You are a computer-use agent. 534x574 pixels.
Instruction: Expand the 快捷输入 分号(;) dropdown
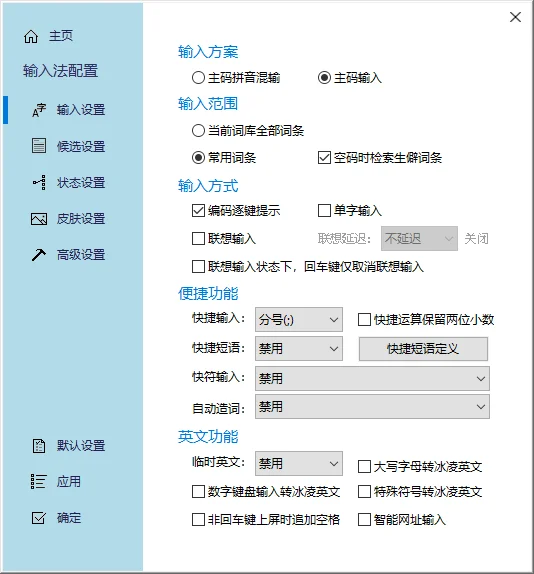point(299,320)
